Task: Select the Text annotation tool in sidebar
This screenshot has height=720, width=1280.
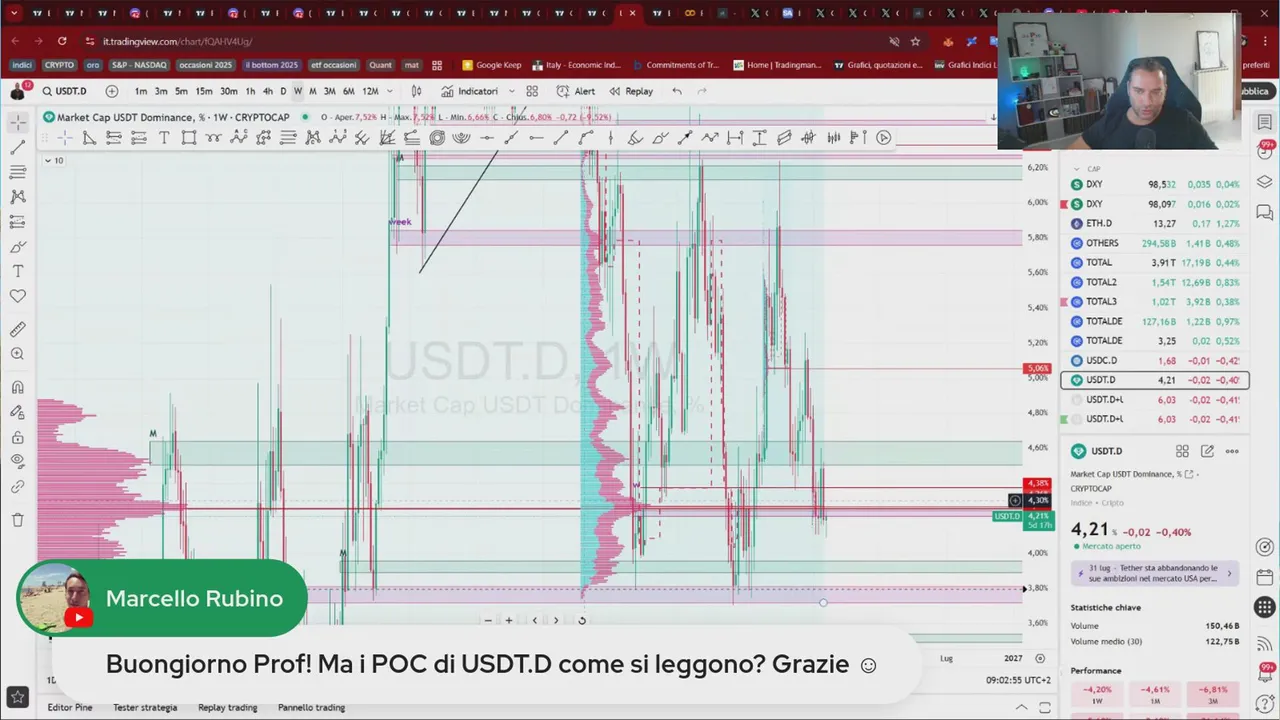Action: point(18,271)
